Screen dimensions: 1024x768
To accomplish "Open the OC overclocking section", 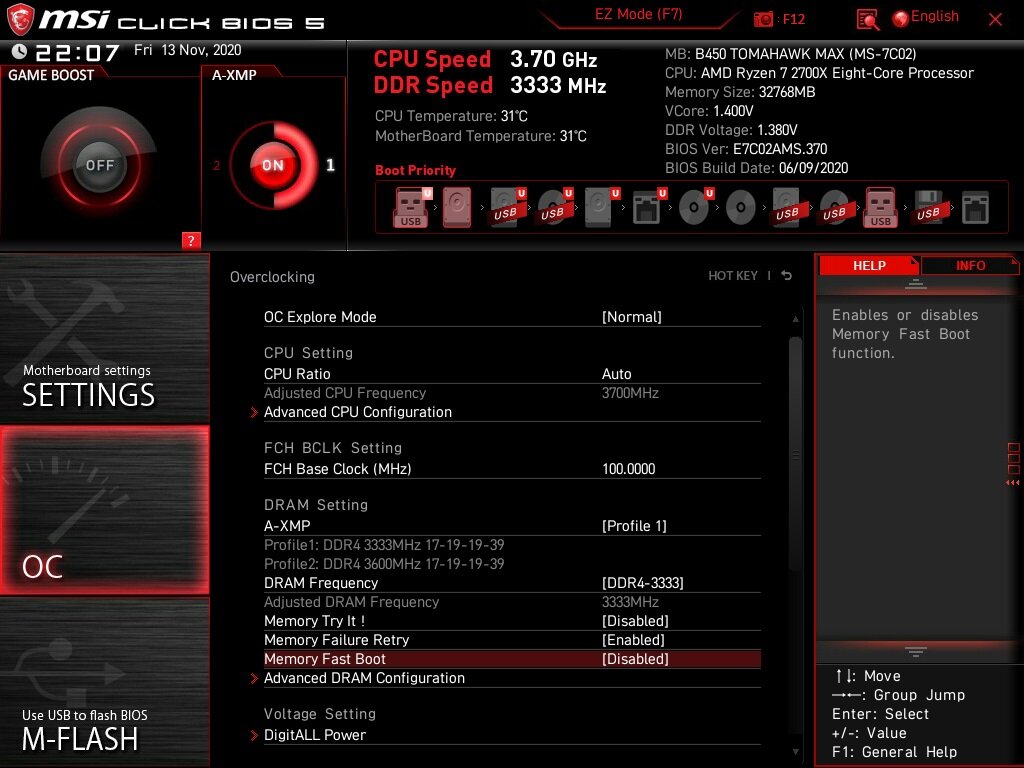I will (104, 510).
